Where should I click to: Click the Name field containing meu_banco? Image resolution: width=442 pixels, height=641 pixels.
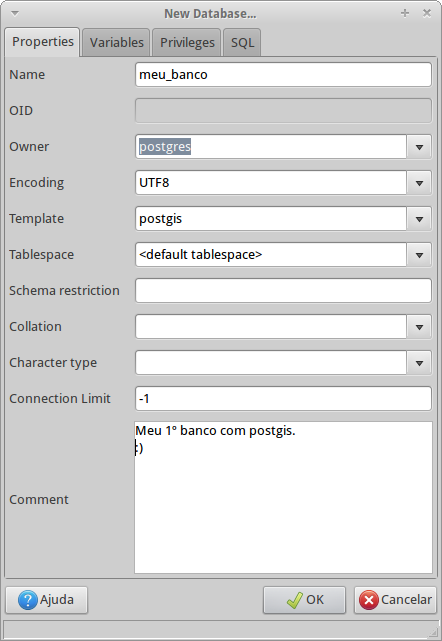(x=283, y=74)
